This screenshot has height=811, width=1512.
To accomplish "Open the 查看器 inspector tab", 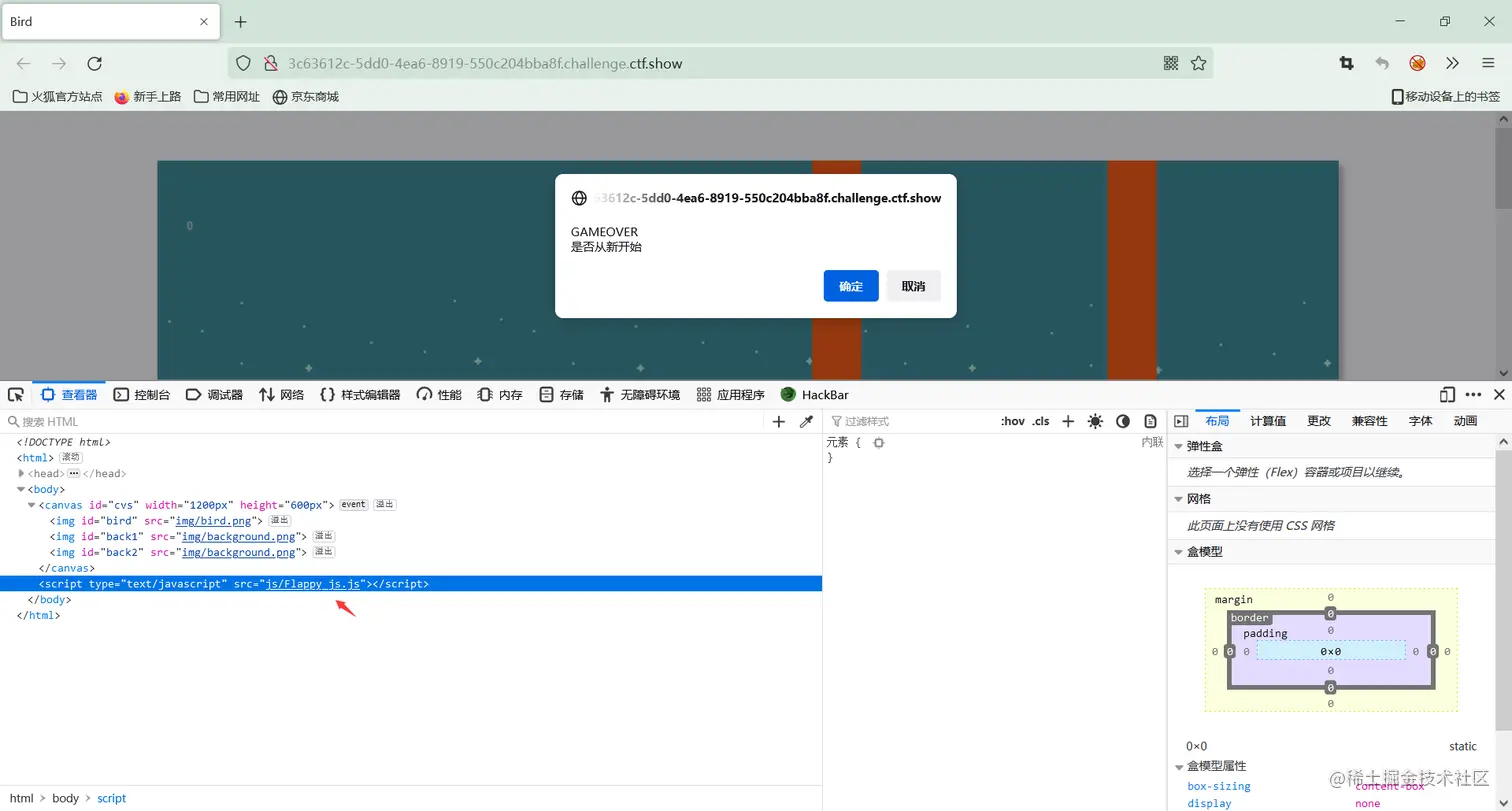I will 69,395.
